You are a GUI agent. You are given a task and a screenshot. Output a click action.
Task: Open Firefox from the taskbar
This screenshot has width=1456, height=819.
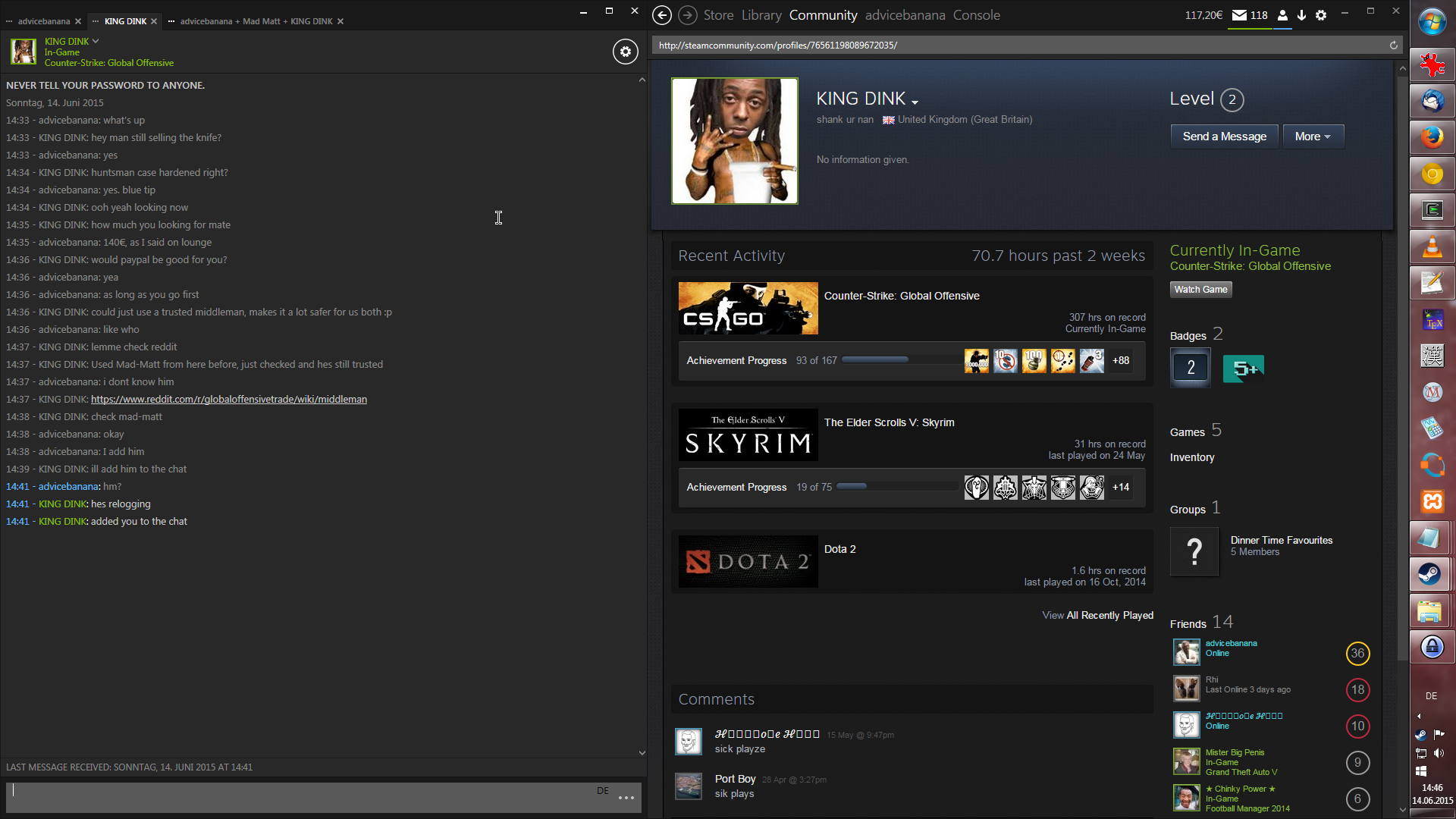point(1431,137)
